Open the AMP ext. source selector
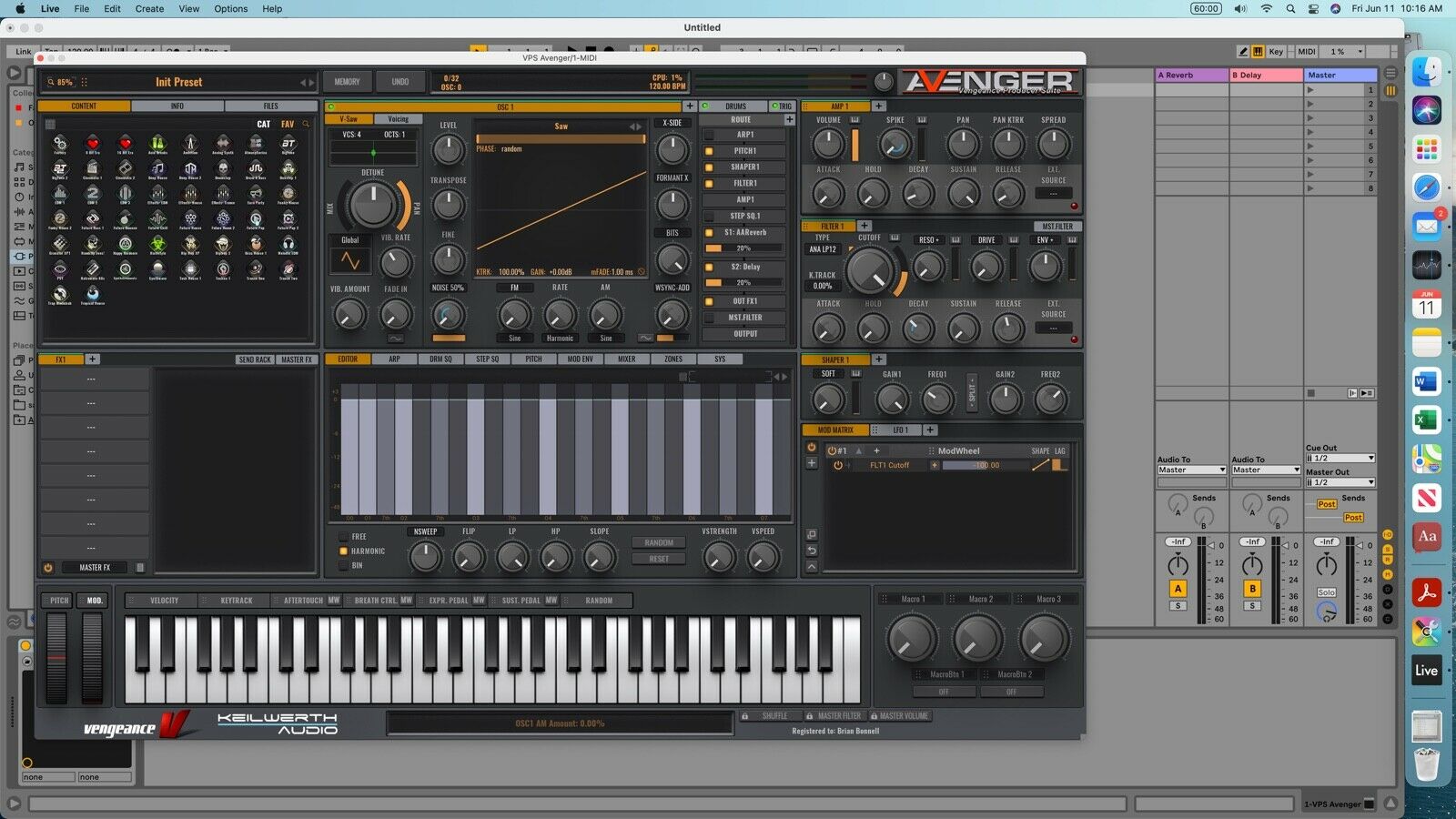The image size is (1456, 819). pyautogui.click(x=1053, y=193)
